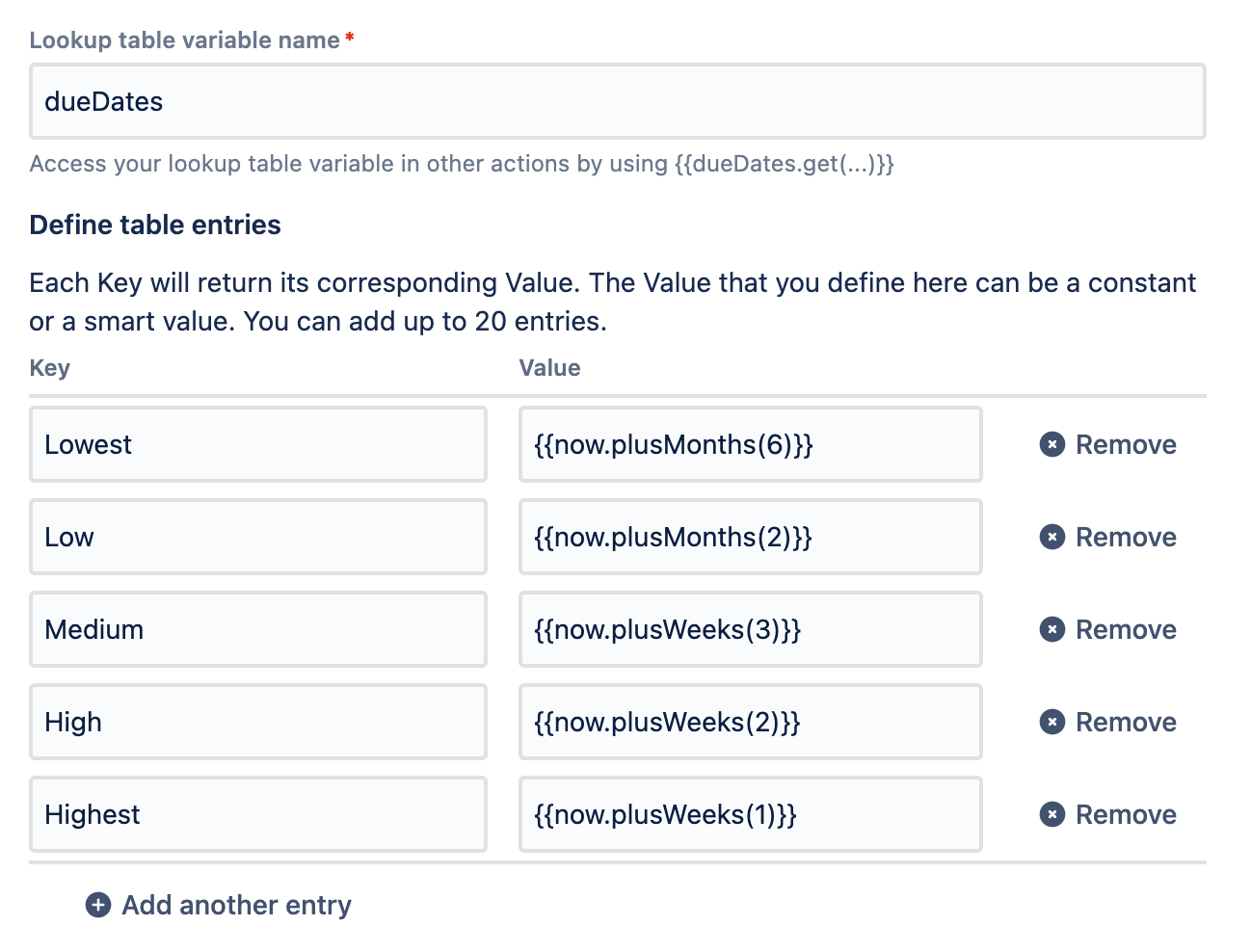This screenshot has width=1251, height=952.
Task: Click the remove icon for Low entry
Action: 1052,537
